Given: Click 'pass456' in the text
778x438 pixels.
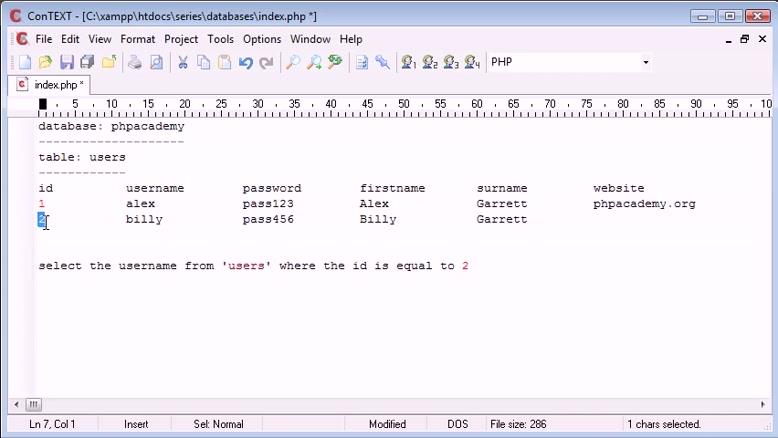Looking at the screenshot, I should click(x=268, y=219).
